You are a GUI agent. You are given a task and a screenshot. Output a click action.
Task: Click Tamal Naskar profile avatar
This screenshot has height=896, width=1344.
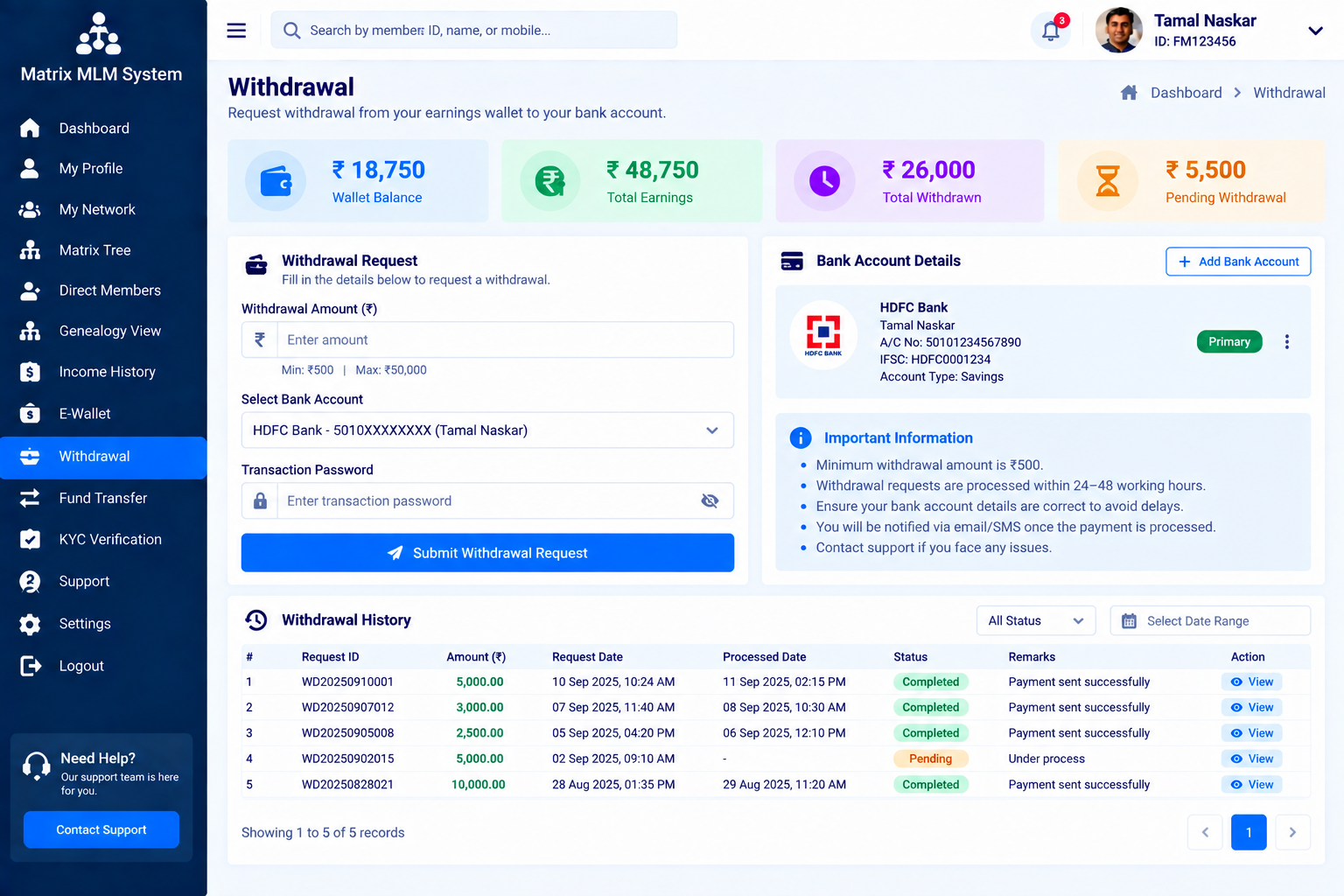pyautogui.click(x=1118, y=31)
